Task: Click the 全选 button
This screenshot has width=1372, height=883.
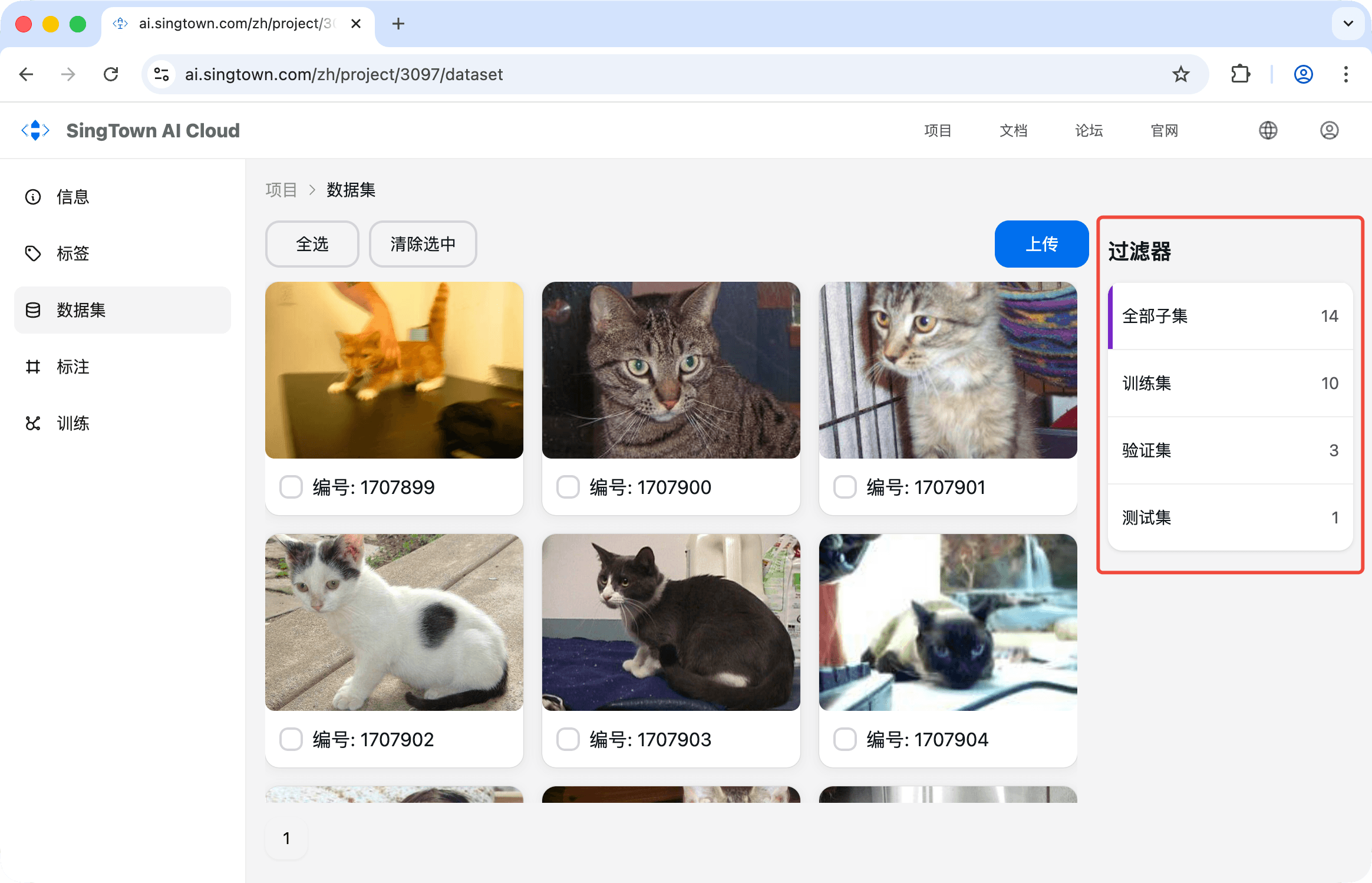Action: (x=312, y=244)
